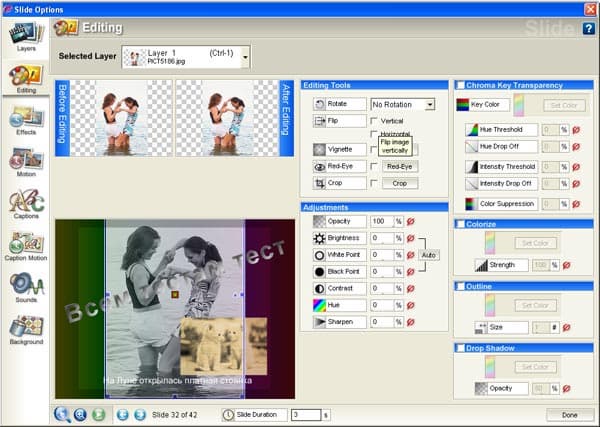Open the Background tab
600x427 pixels.
pos(26,330)
